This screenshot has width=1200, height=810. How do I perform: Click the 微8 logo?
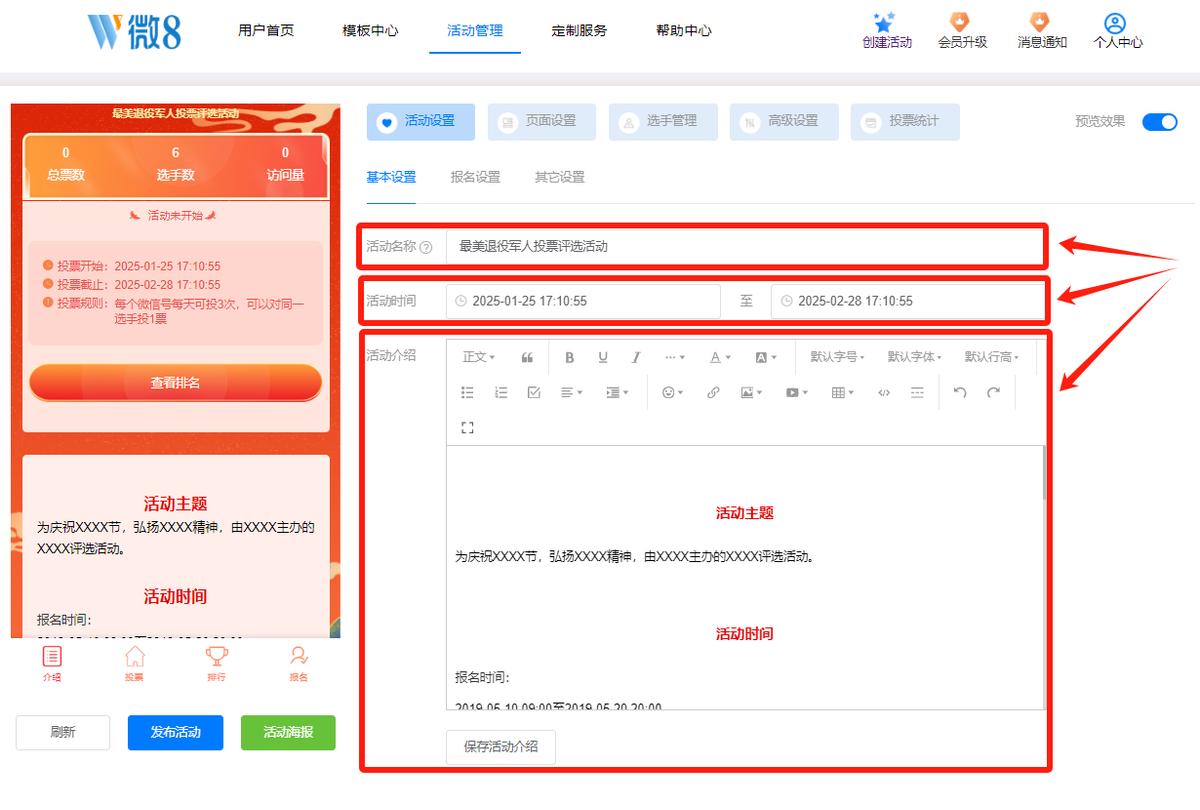133,30
